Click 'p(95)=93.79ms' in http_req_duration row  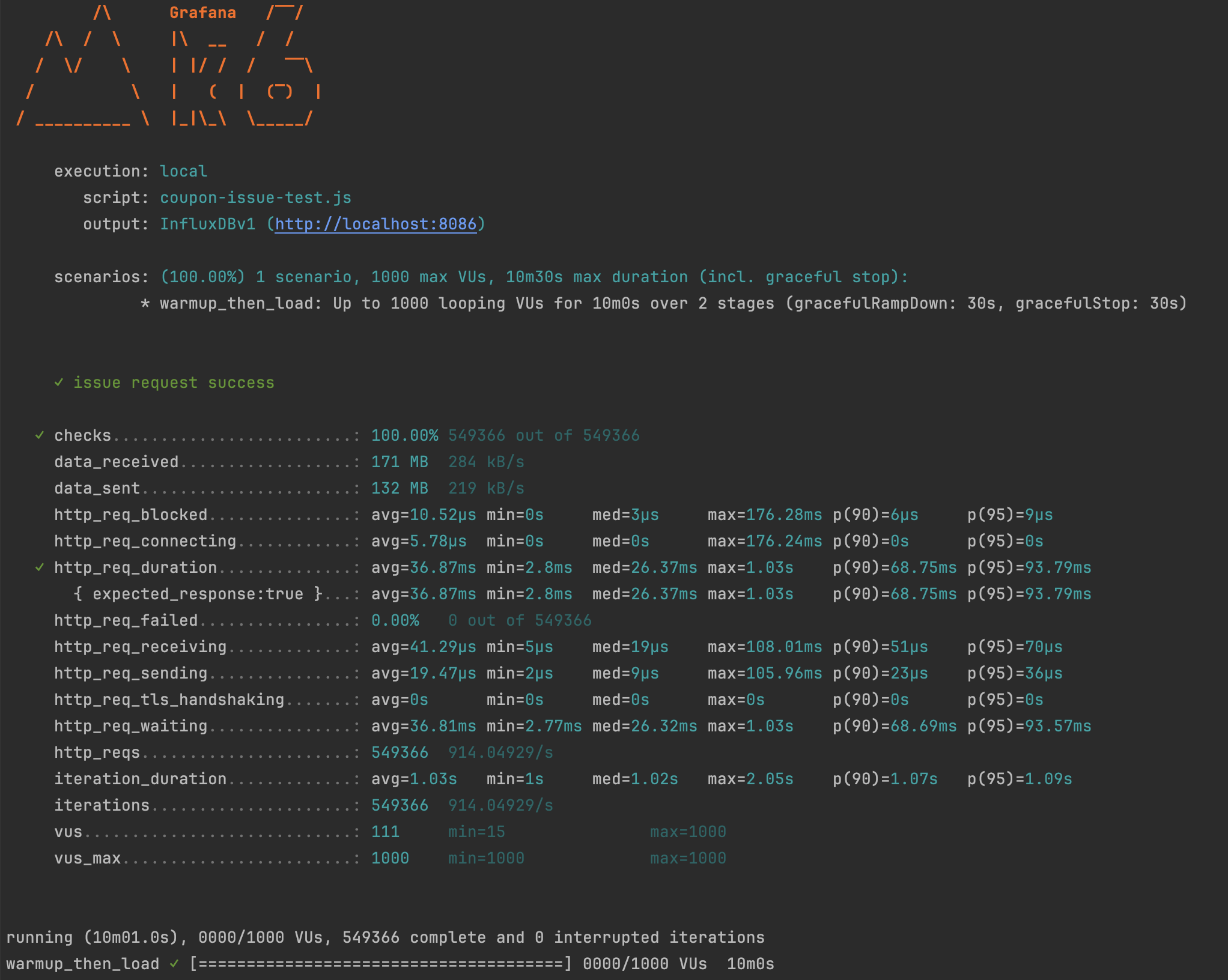pos(1029,567)
